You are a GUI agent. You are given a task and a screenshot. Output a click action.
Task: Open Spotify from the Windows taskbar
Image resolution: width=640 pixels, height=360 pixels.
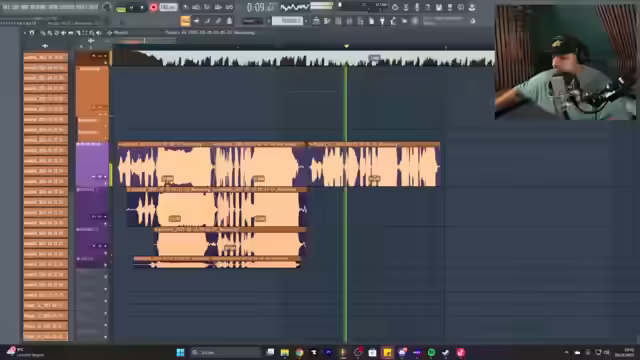click(431, 352)
